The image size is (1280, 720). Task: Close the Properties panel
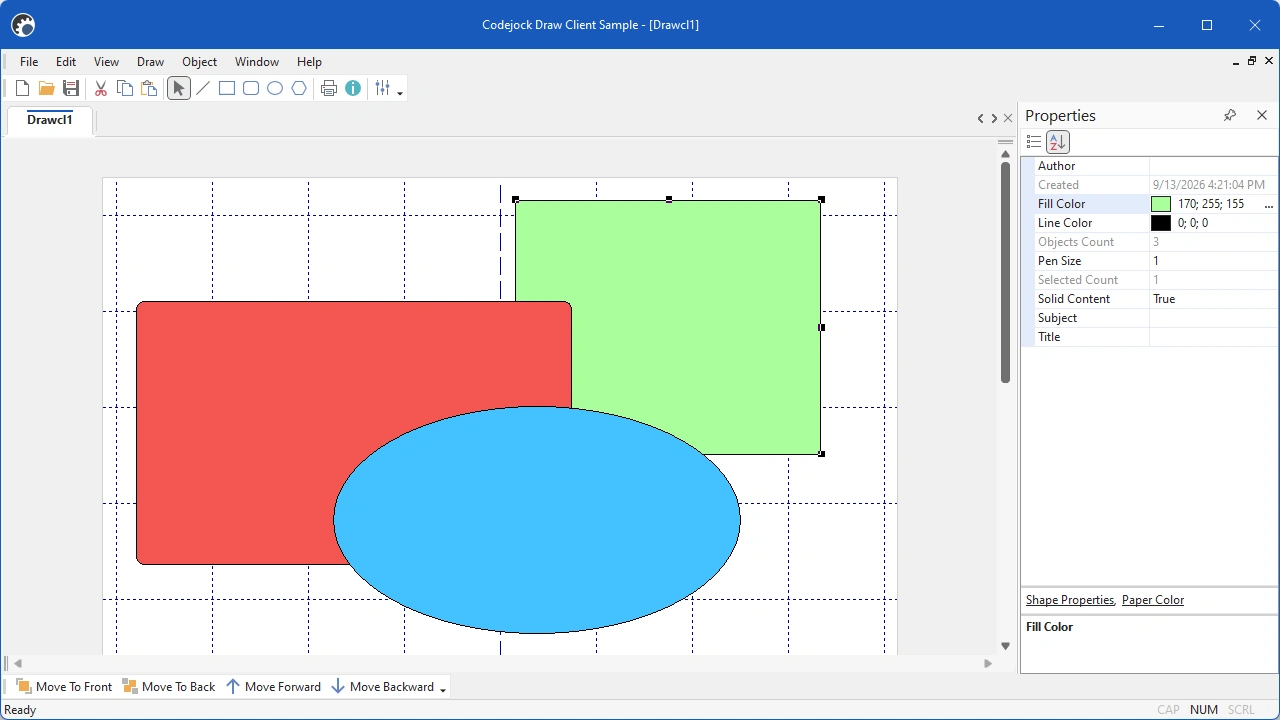pos(1262,116)
